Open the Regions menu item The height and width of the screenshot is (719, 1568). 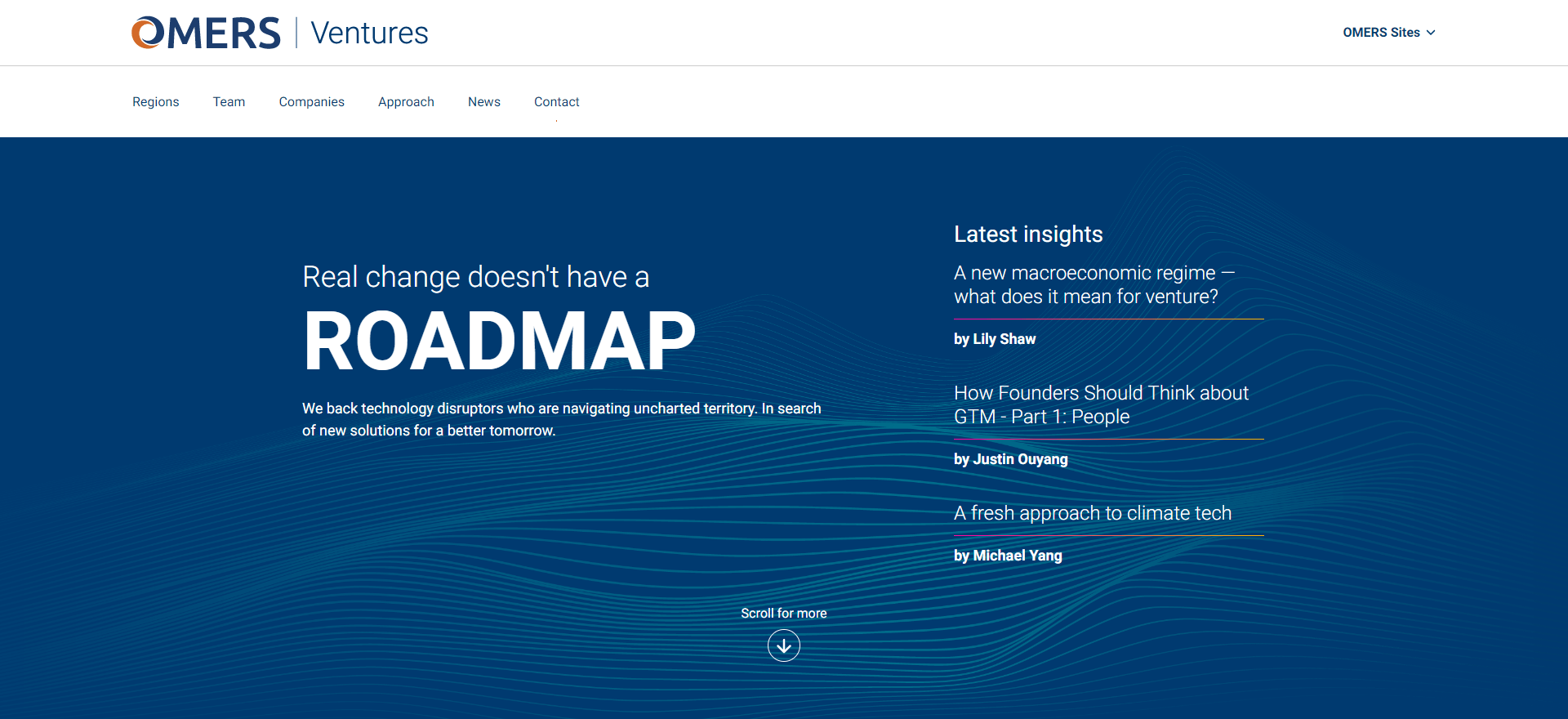156,102
